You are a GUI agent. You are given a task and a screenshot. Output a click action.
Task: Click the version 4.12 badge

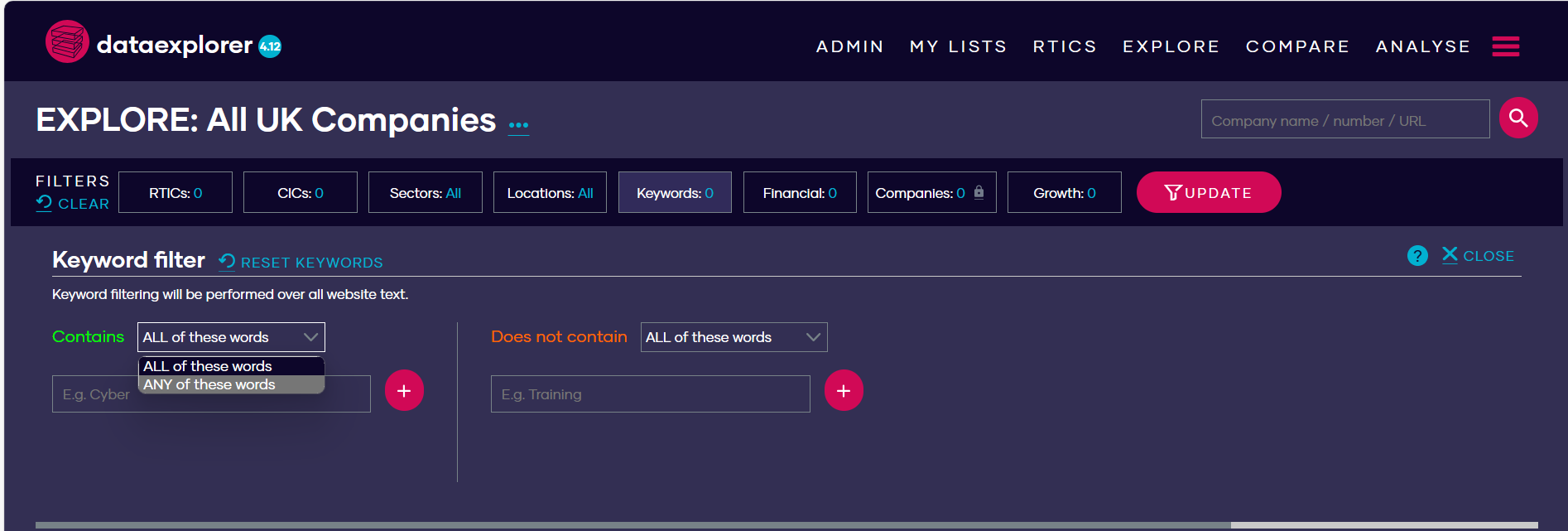270,46
